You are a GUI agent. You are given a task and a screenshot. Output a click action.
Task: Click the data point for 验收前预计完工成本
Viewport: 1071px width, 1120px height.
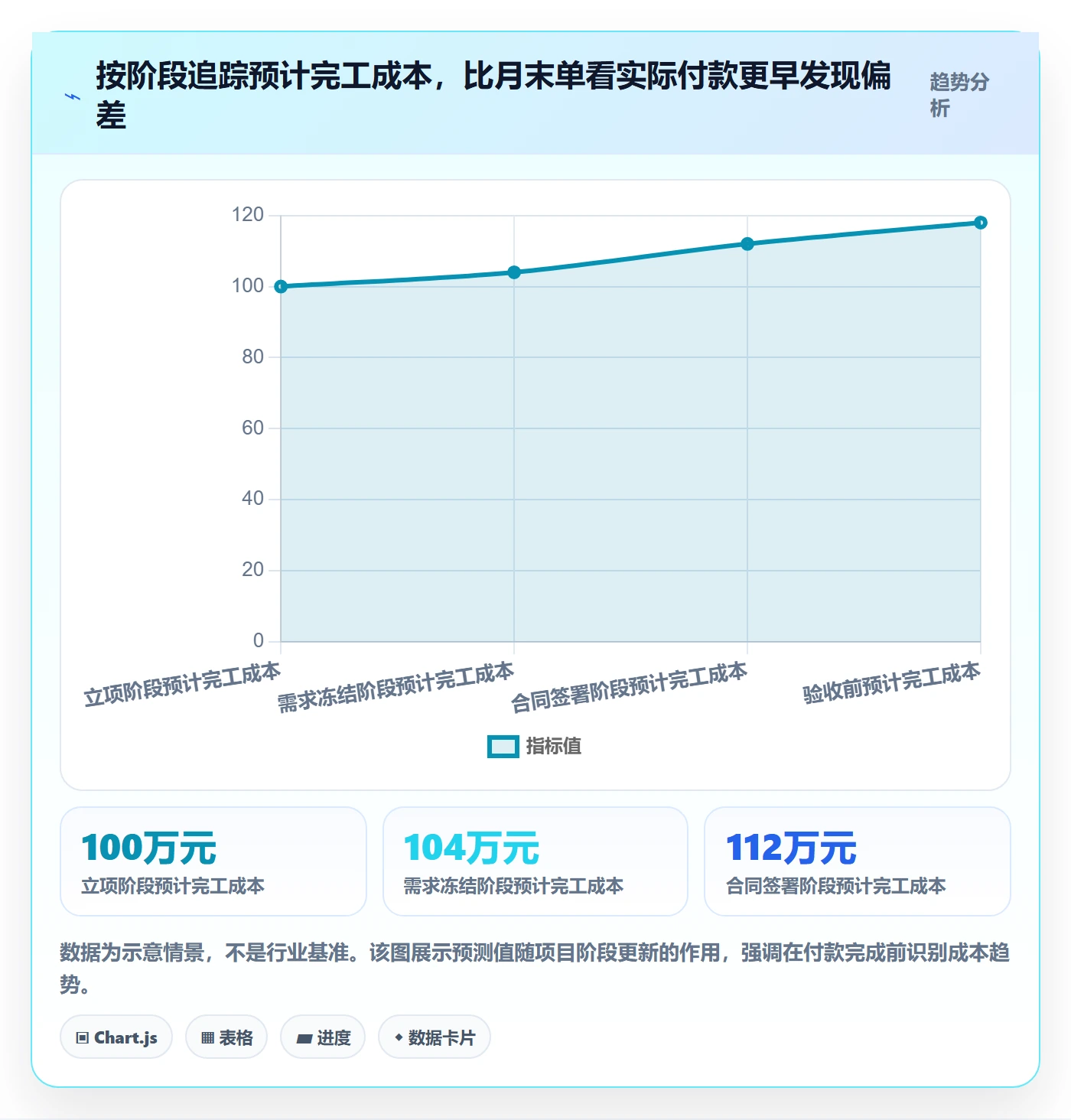pos(981,223)
